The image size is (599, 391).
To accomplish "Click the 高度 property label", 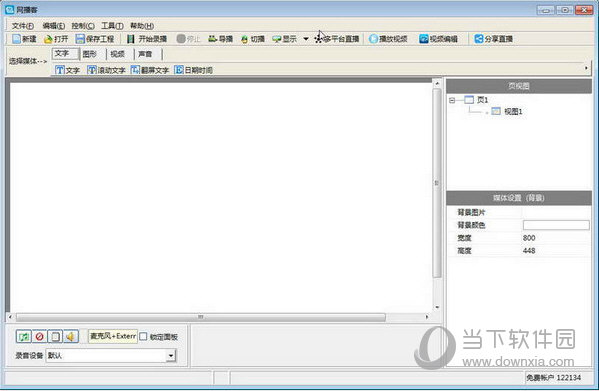I will (464, 251).
